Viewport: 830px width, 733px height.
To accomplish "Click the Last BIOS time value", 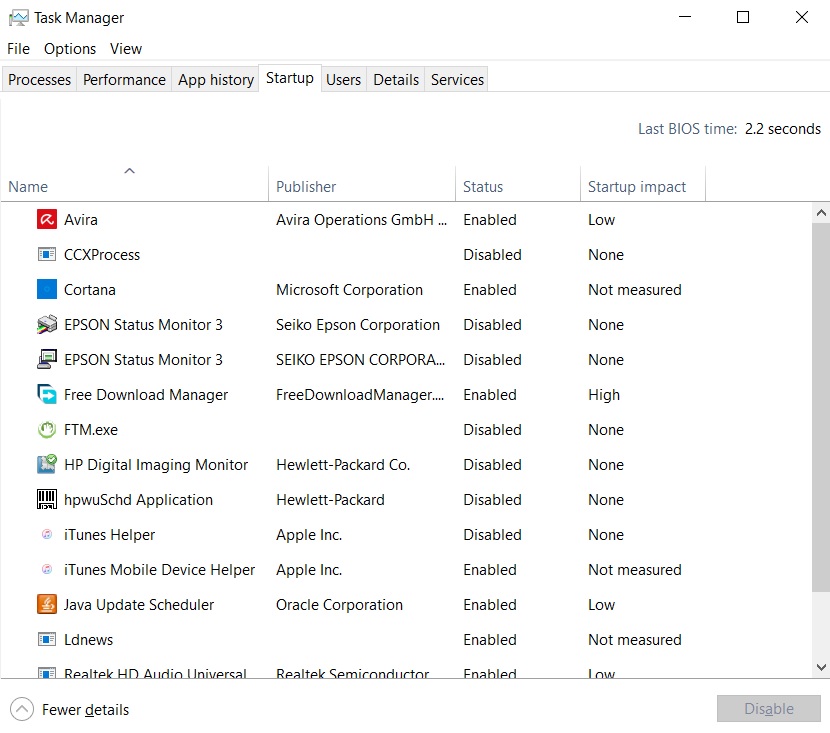I will pos(783,129).
